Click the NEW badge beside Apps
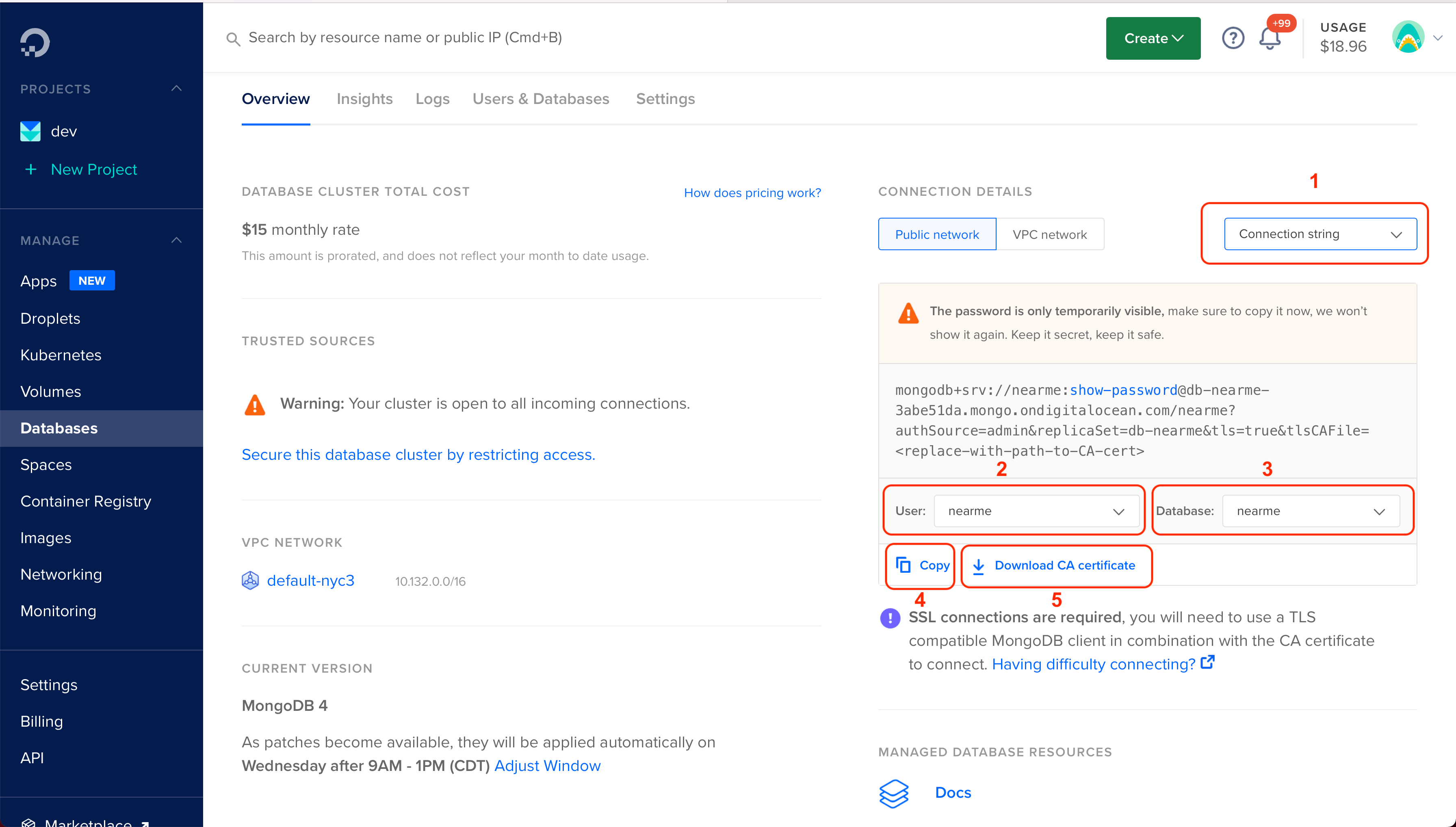The image size is (1456, 827). click(92, 281)
